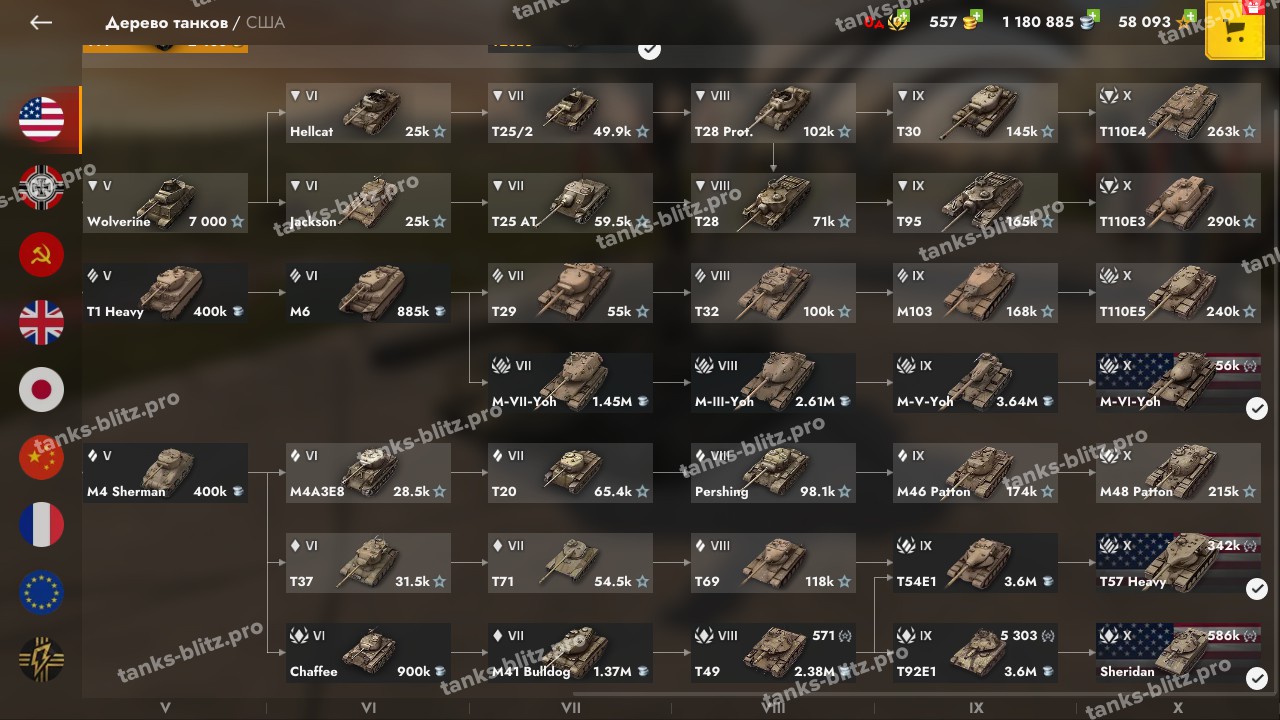Select the United Kingdom flag icon
Screen dimensions: 1280x720
pos(41,323)
